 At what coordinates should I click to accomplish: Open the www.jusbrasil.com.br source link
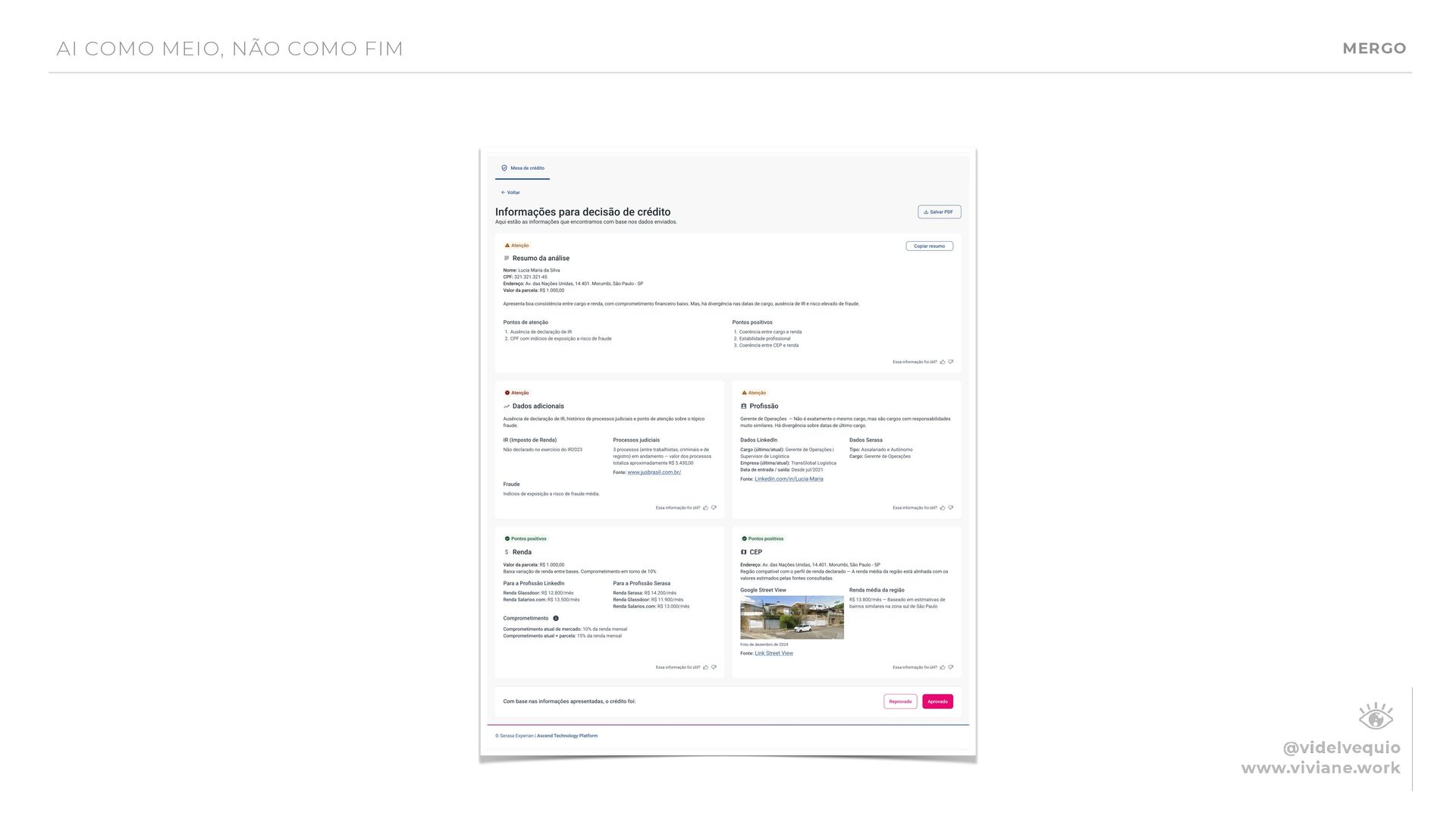point(654,472)
